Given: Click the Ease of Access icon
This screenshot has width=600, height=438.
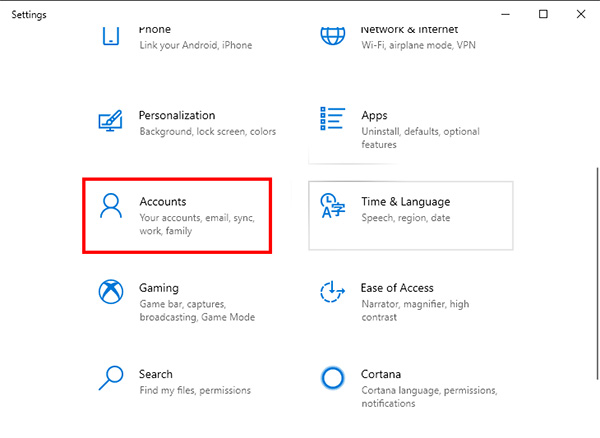Looking at the screenshot, I should [333, 291].
